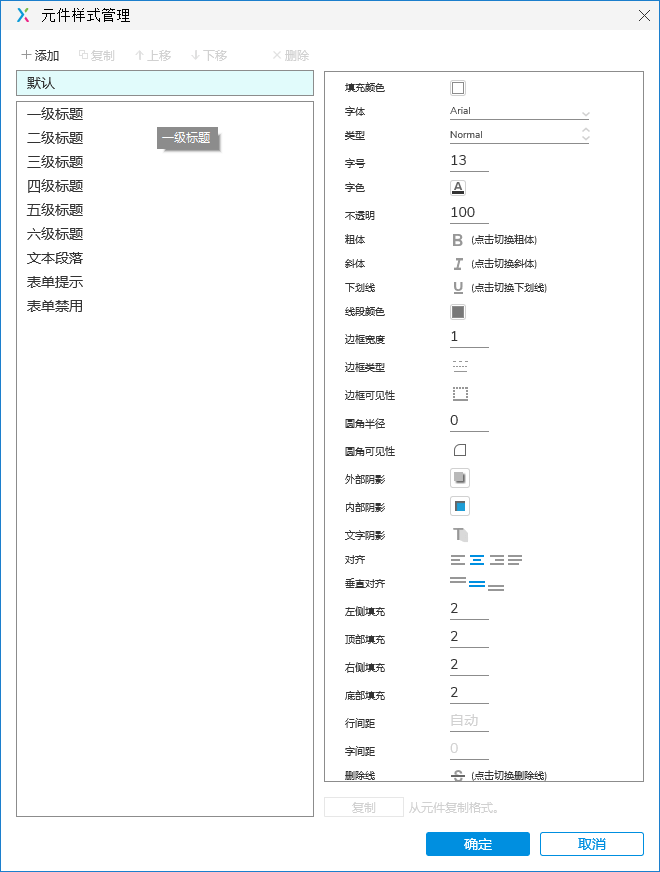Open the 边框类型 border type icon

[460, 366]
